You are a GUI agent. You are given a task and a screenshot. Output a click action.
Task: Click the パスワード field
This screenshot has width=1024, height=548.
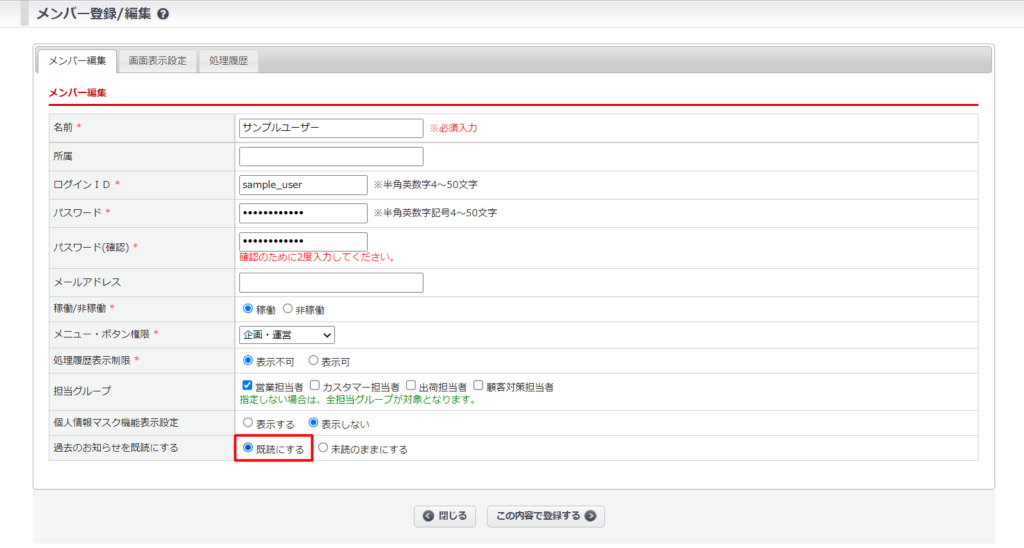[303, 213]
